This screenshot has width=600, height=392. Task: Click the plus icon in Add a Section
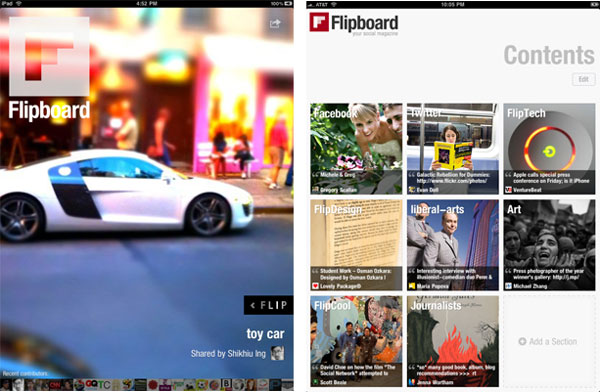pos(522,341)
